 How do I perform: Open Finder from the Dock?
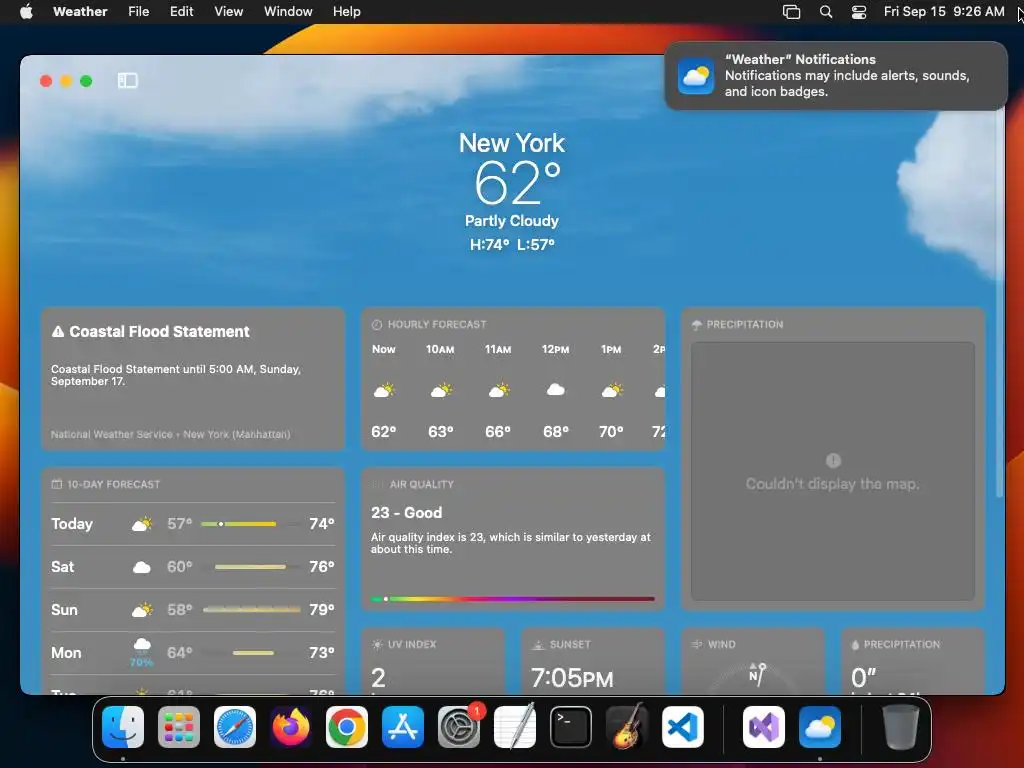click(123, 727)
